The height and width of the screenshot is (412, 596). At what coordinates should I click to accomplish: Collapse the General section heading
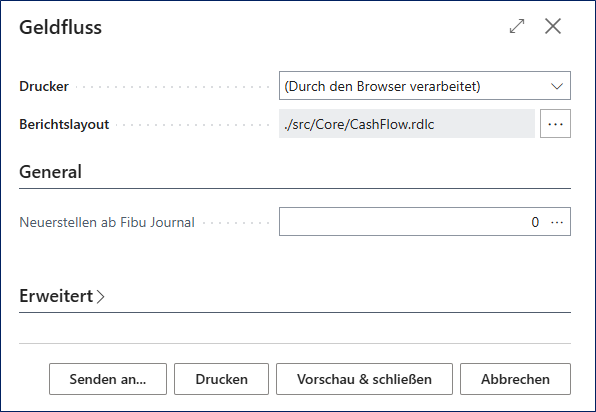point(51,172)
